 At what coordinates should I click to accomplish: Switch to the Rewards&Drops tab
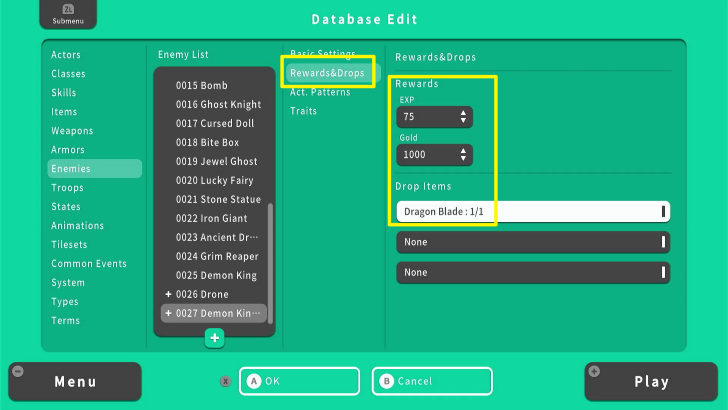333,73
